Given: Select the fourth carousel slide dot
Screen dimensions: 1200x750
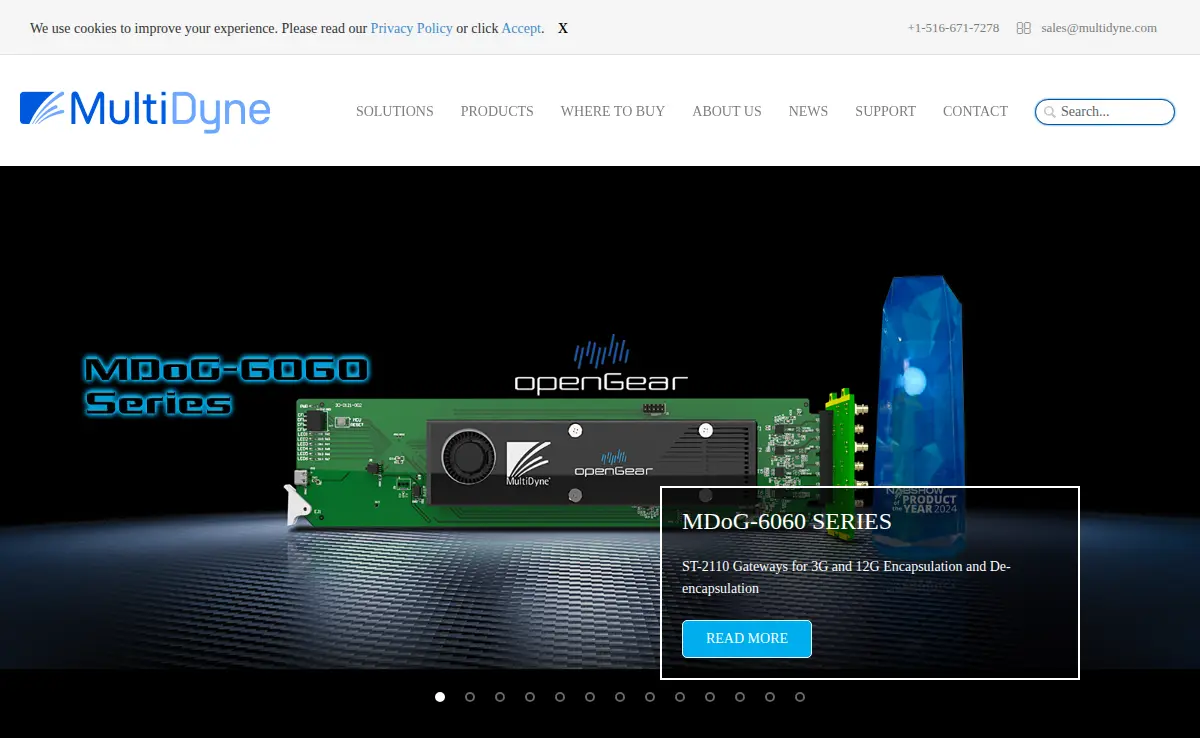Looking at the screenshot, I should tap(530, 697).
